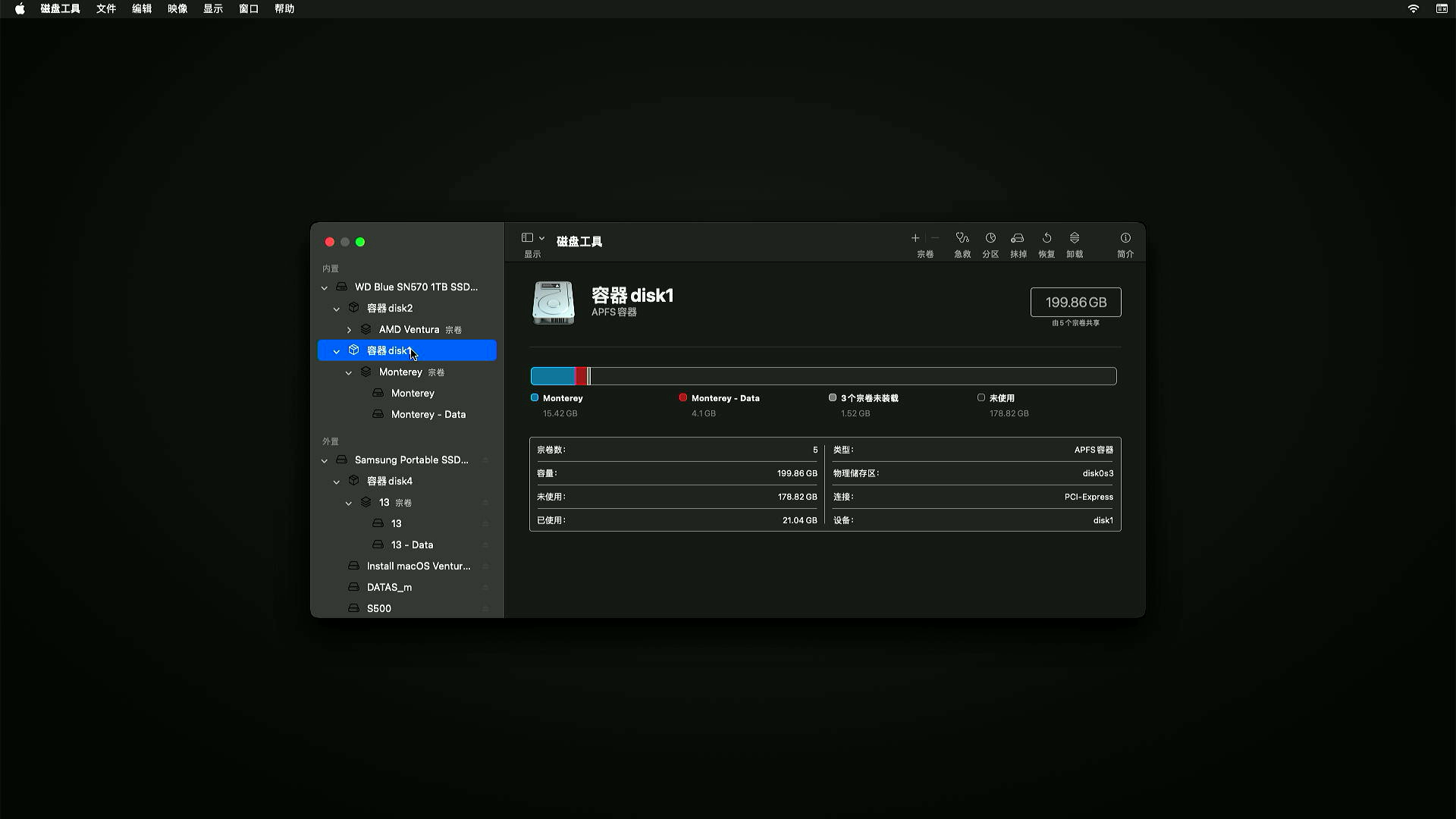The image size is (1456, 819).
Task: Eject the S500 volume
Action: point(485,609)
